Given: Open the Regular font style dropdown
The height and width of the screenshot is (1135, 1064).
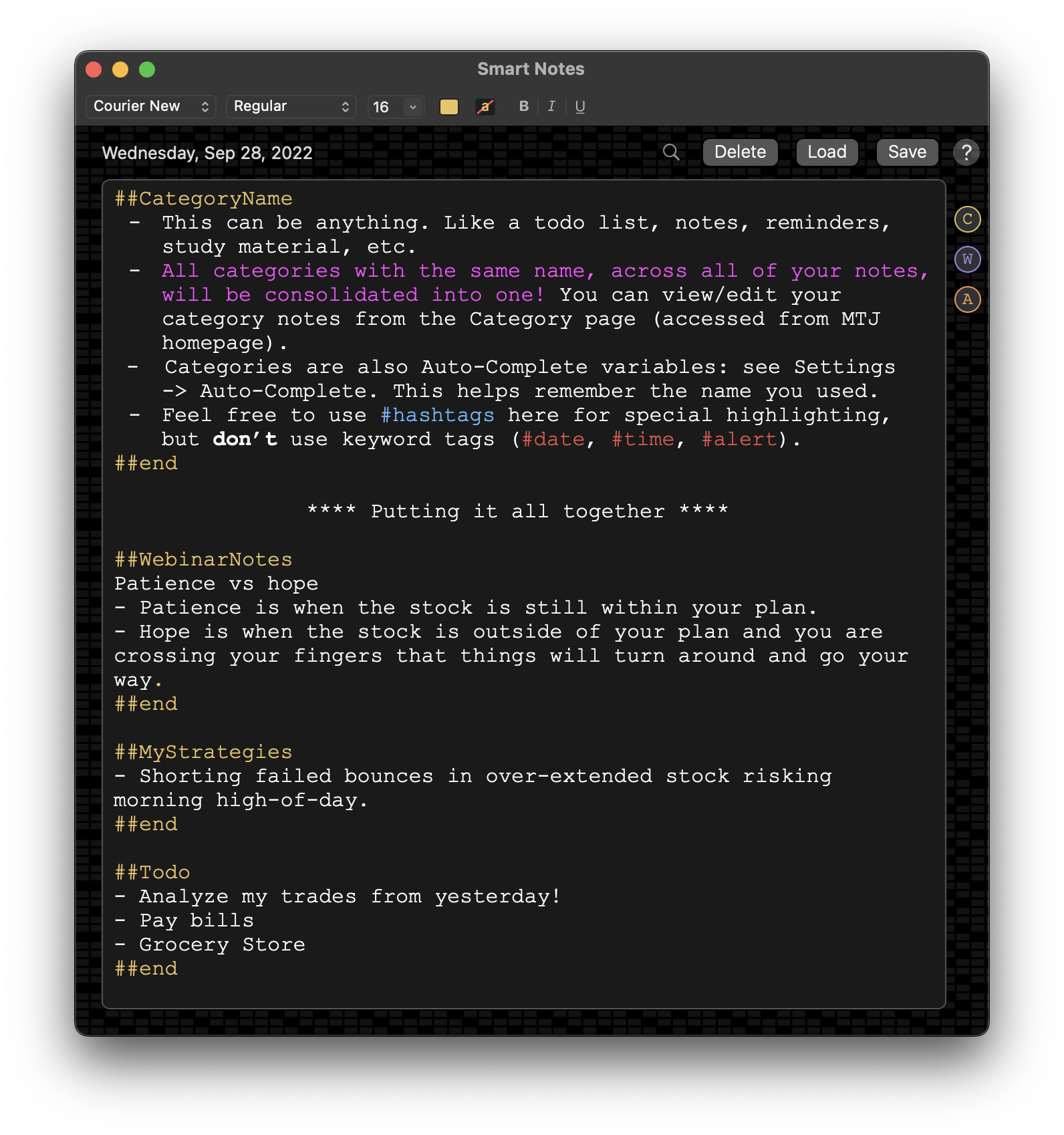Looking at the screenshot, I should pyautogui.click(x=291, y=107).
